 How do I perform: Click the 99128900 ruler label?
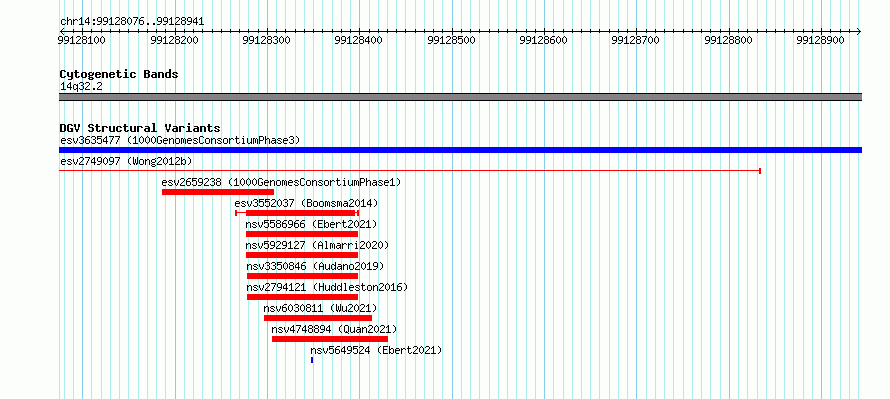821,40
